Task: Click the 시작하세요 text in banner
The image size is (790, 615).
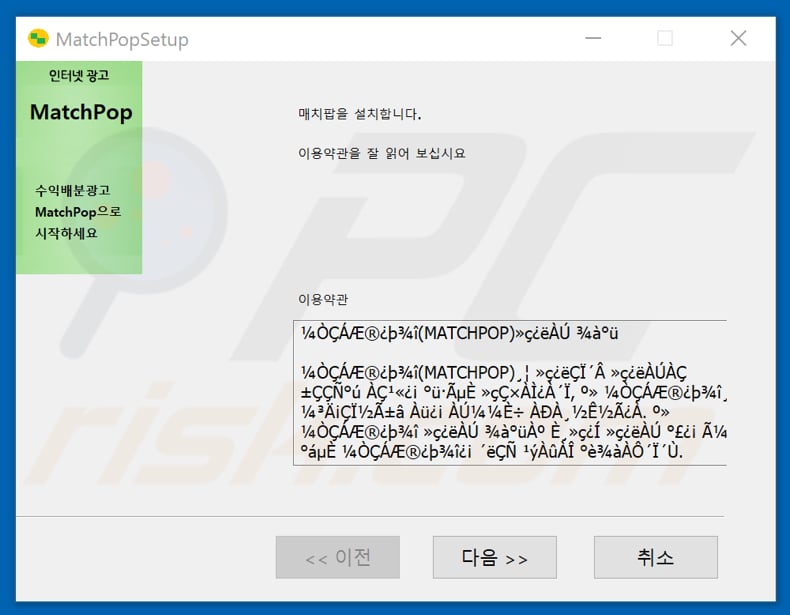Action: (x=66, y=233)
